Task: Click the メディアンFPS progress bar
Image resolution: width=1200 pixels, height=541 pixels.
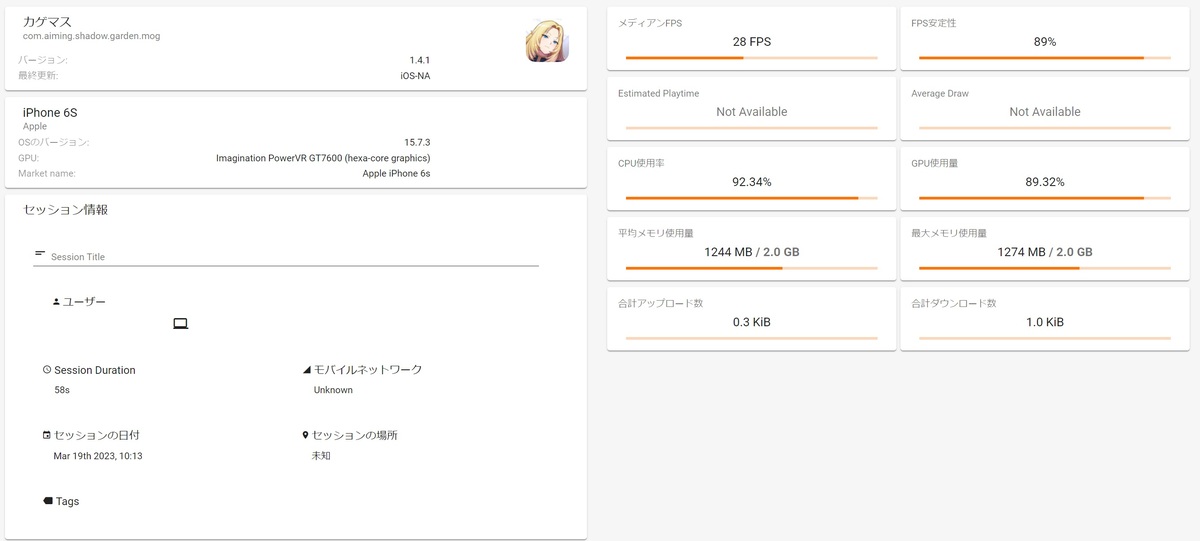Action: 751,58
